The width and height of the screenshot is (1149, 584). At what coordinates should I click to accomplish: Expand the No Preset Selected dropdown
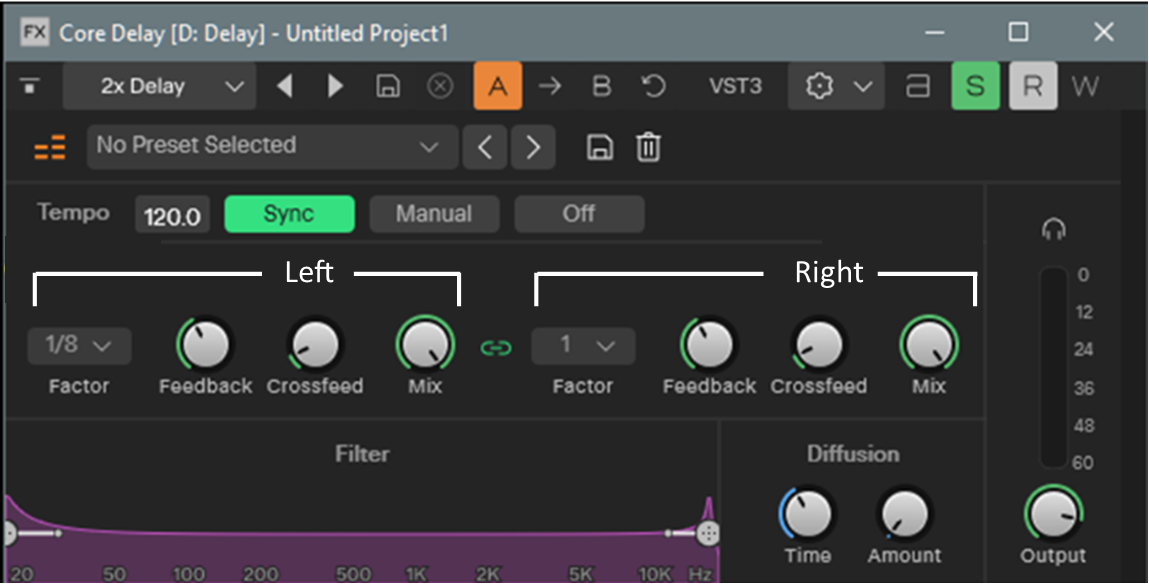tap(272, 146)
